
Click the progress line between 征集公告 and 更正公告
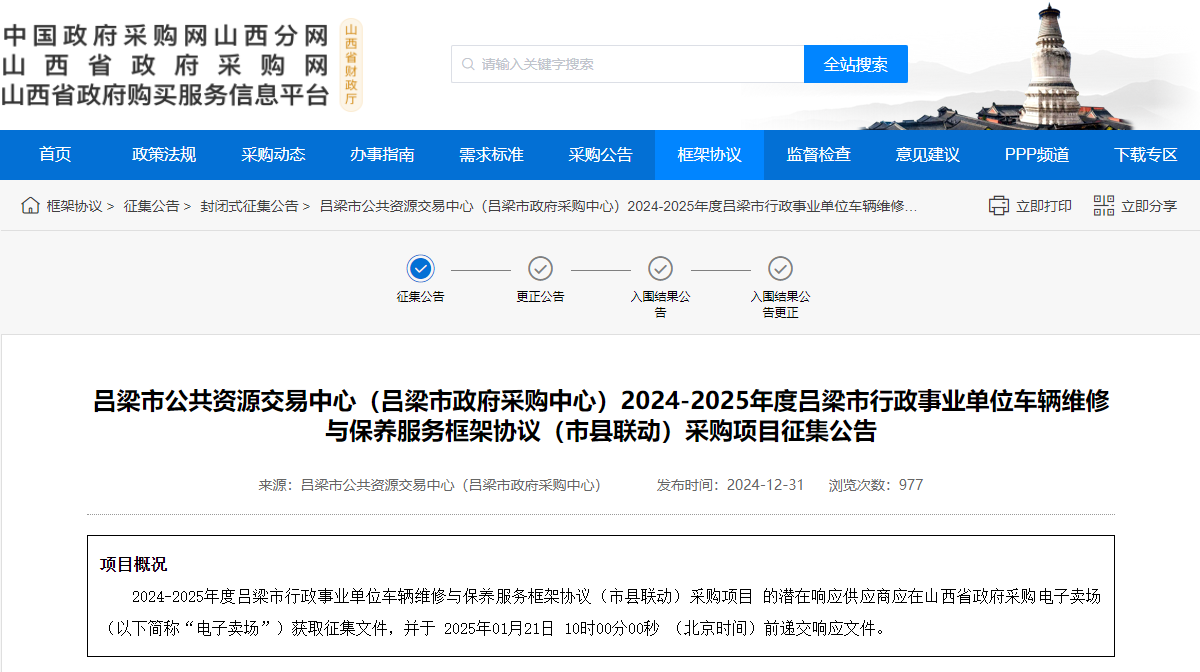click(x=480, y=270)
